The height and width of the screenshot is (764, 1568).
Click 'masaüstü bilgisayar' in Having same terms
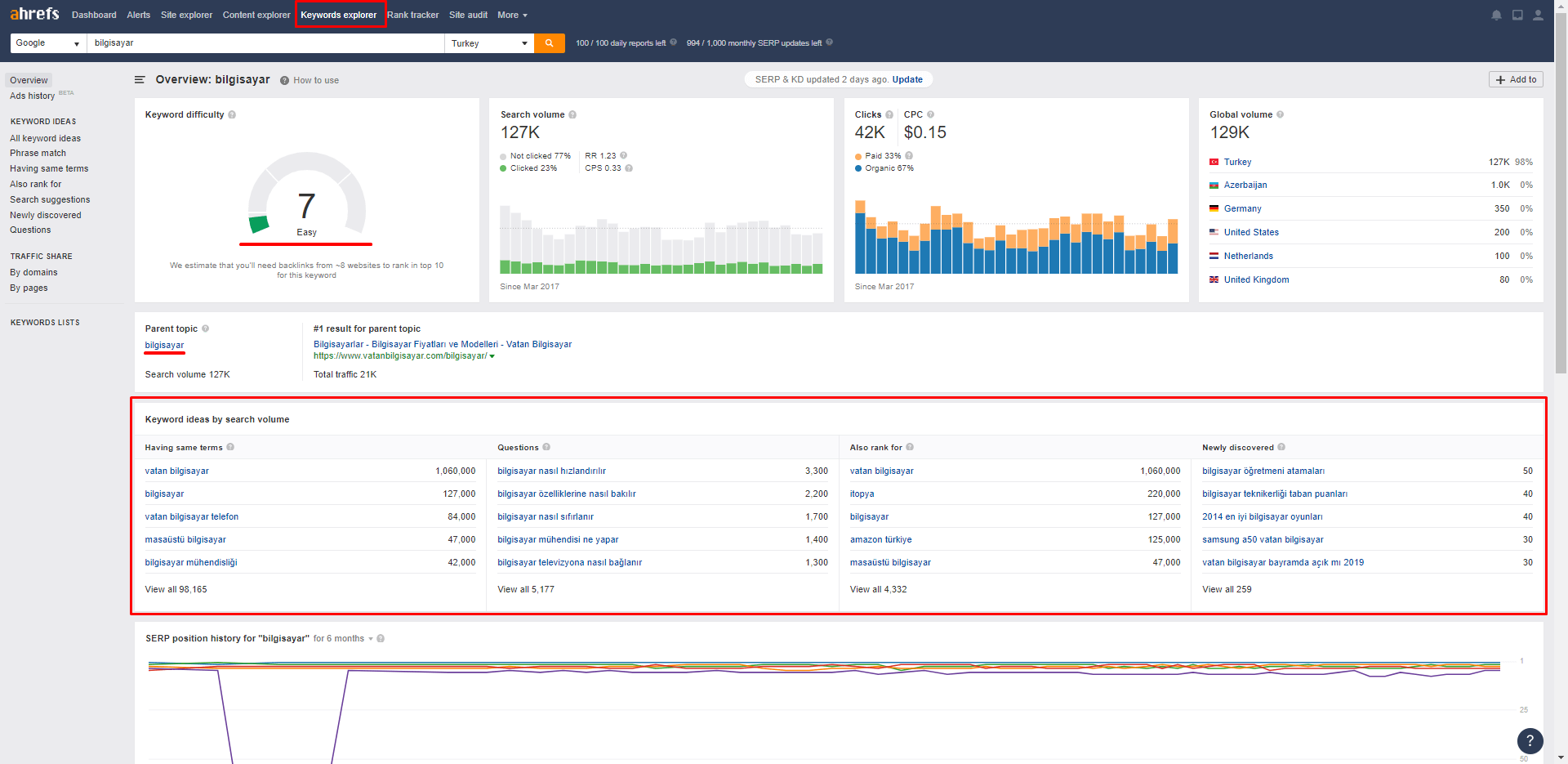point(185,539)
